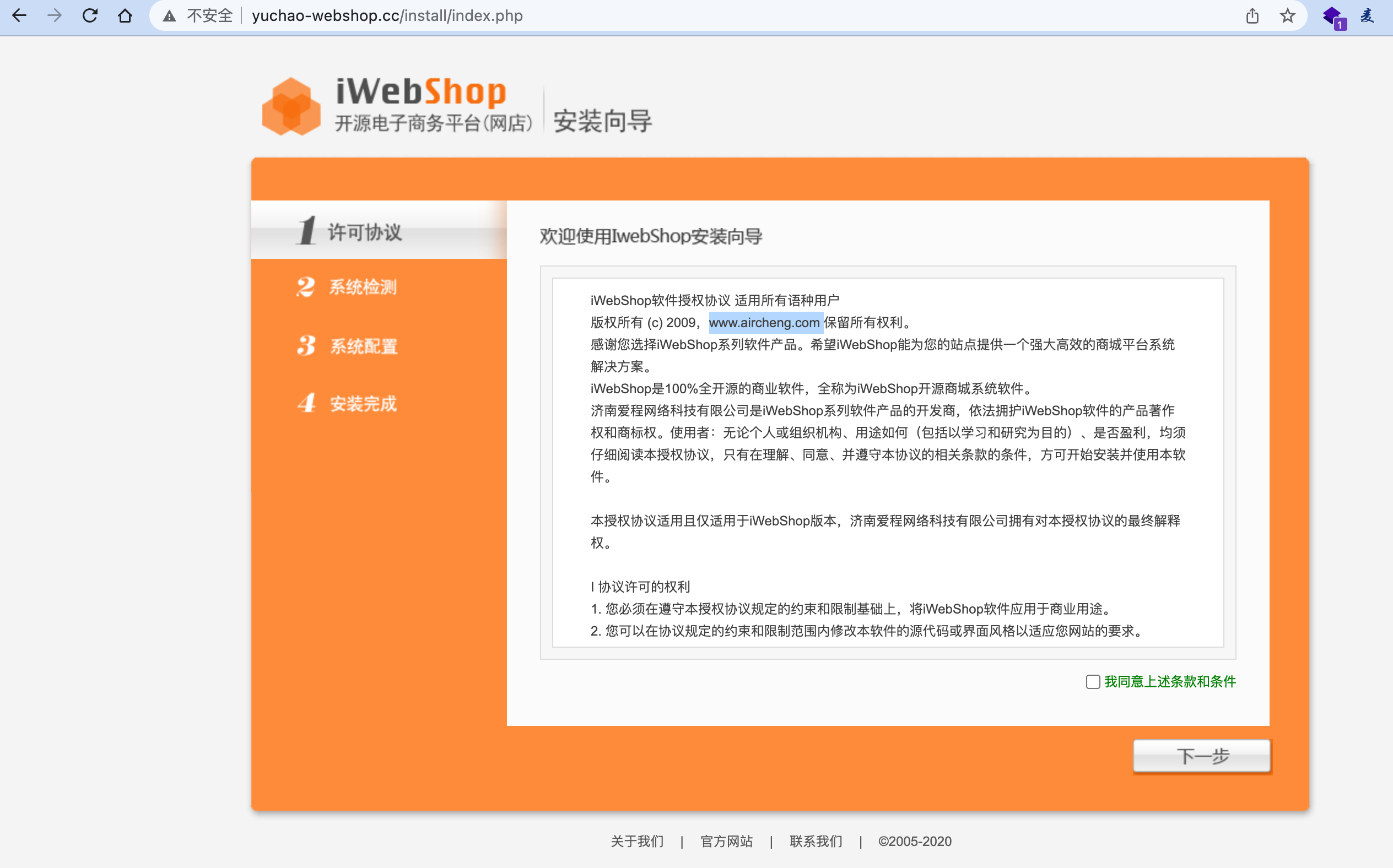Open the 关于我们 footer link
This screenshot has height=868, width=1393.
pyautogui.click(x=637, y=841)
